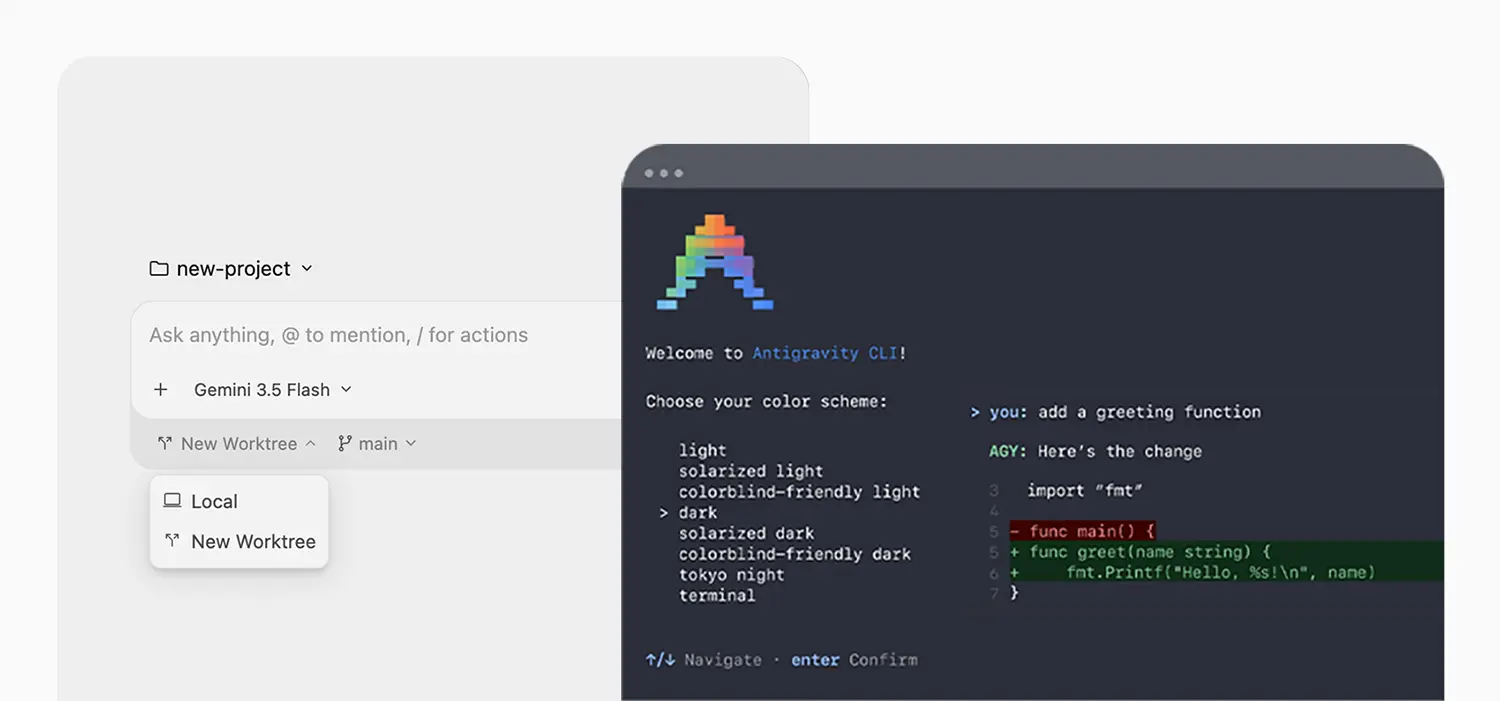
Task: Click the laptop icon next to Local
Action: [x=172, y=501]
